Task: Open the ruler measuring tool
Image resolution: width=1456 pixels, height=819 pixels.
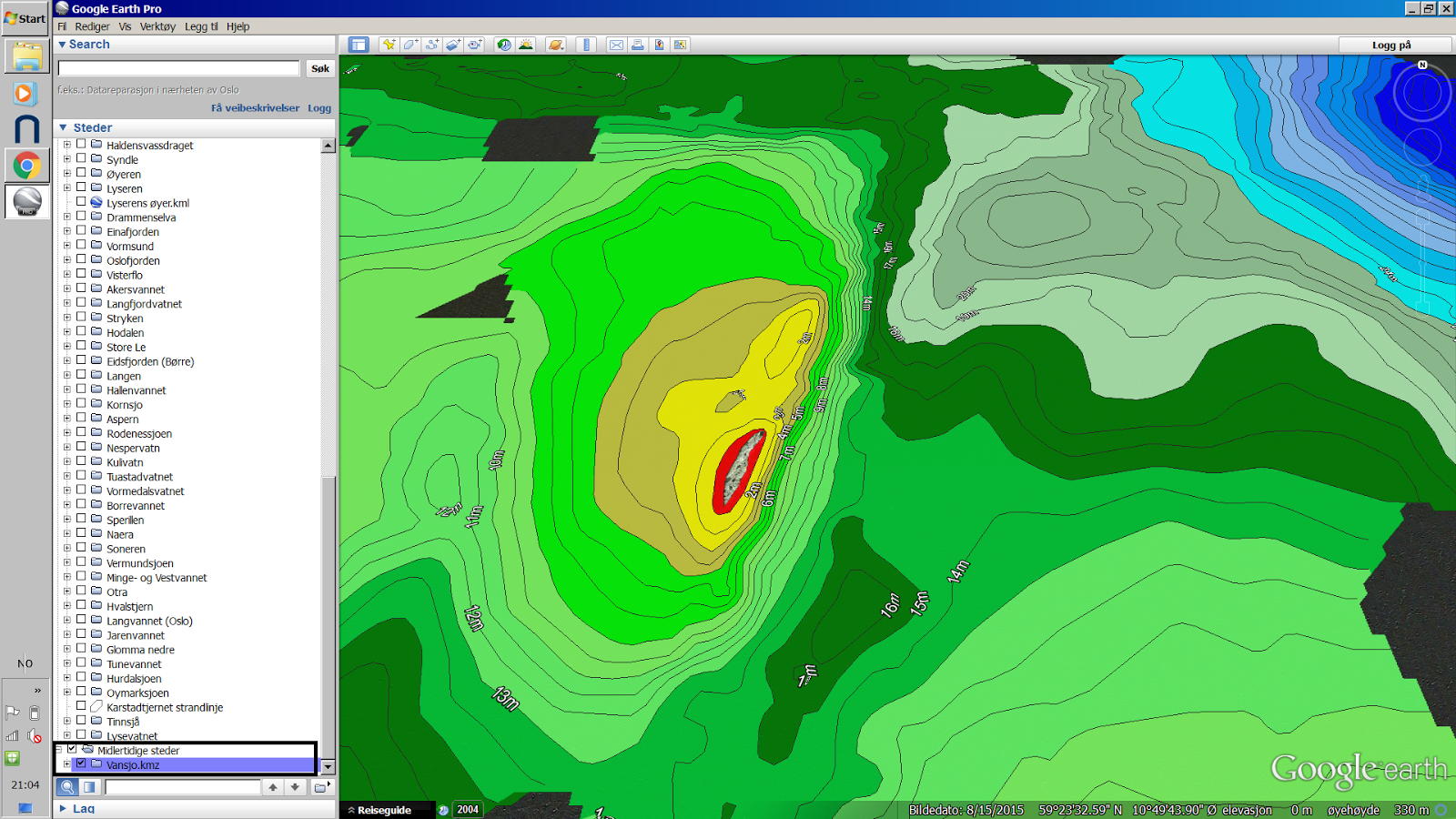Action: [586, 45]
